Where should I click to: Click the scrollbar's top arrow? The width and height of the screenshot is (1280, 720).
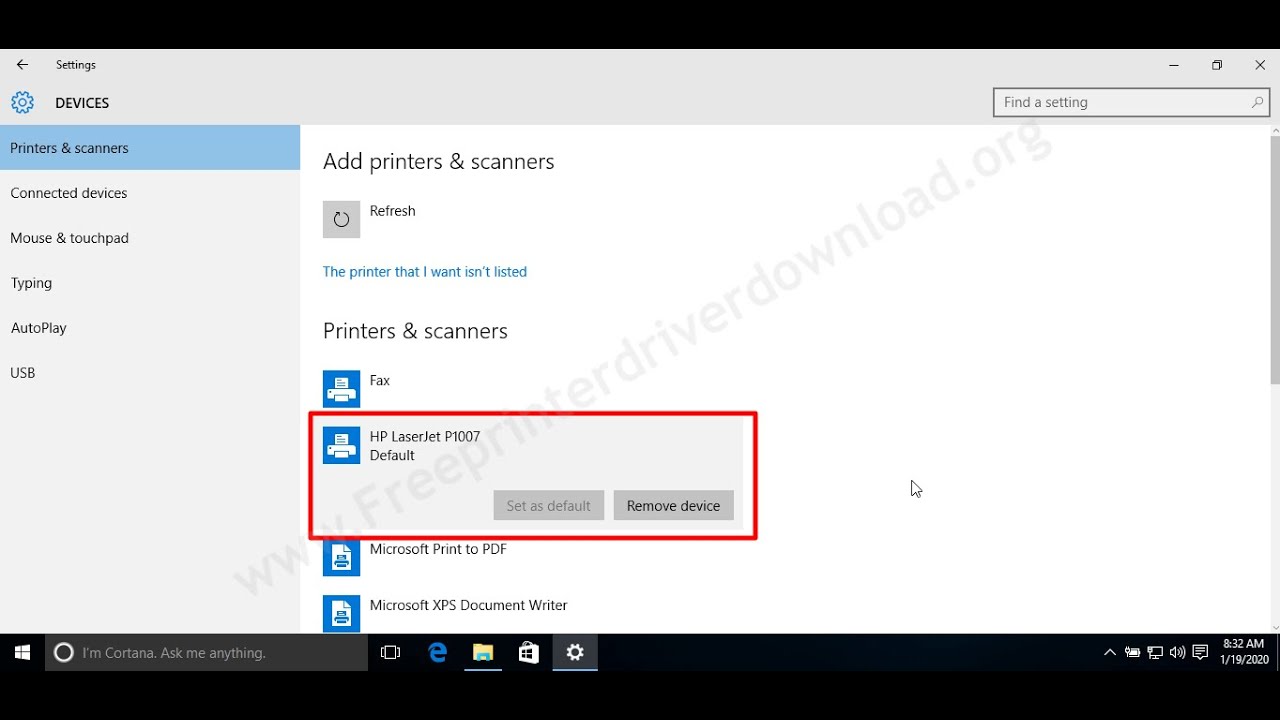[1275, 130]
